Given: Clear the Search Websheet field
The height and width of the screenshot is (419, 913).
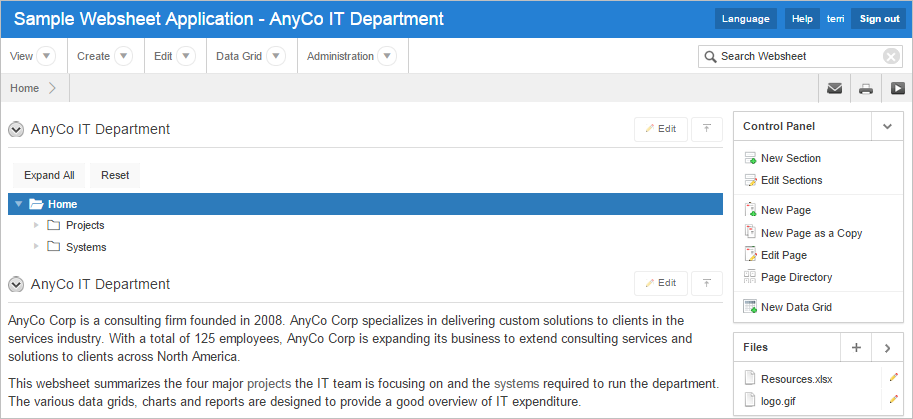Looking at the screenshot, I should [891, 56].
